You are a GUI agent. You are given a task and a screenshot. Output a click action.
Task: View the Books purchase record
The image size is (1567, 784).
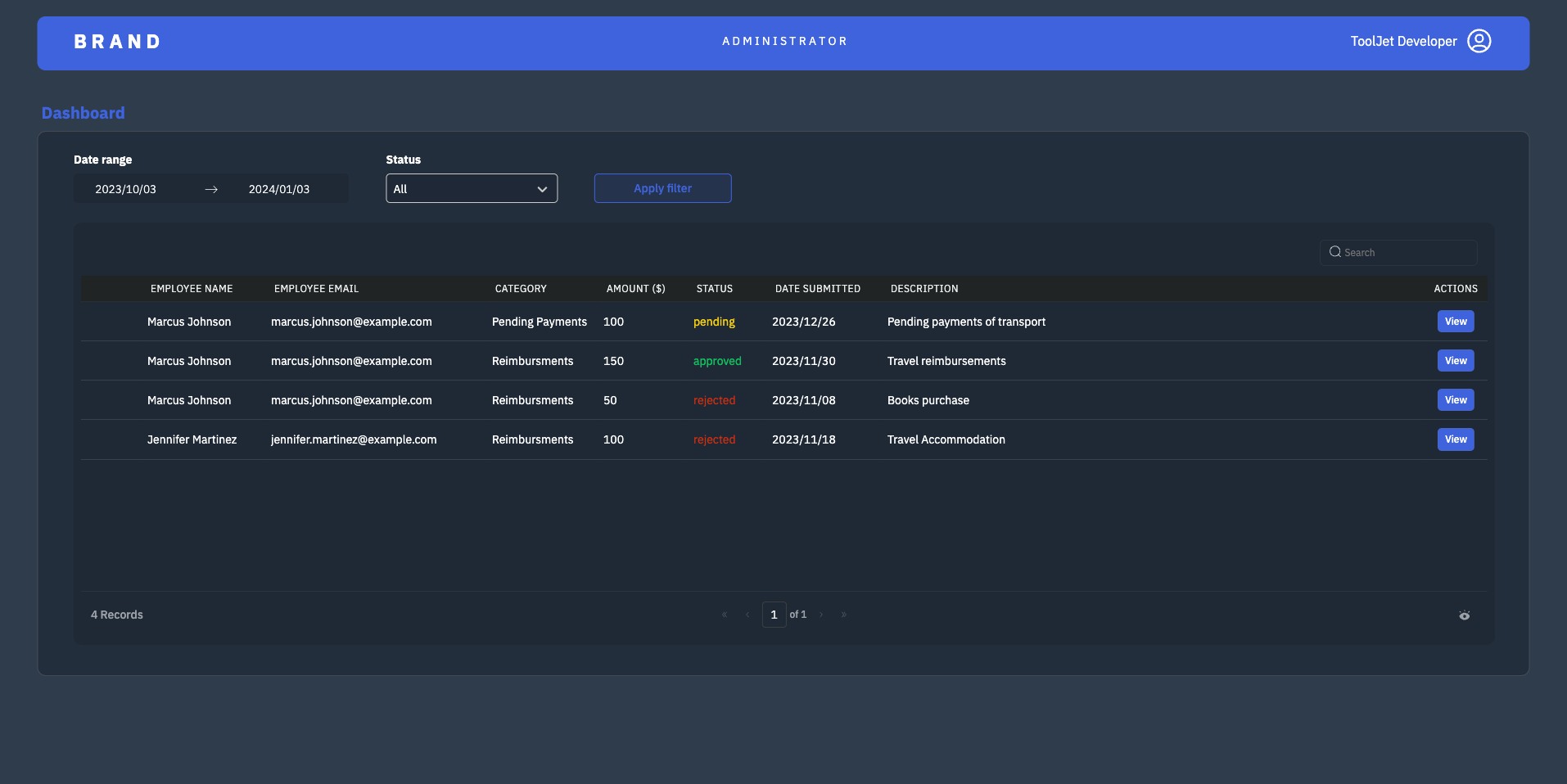pos(1455,400)
